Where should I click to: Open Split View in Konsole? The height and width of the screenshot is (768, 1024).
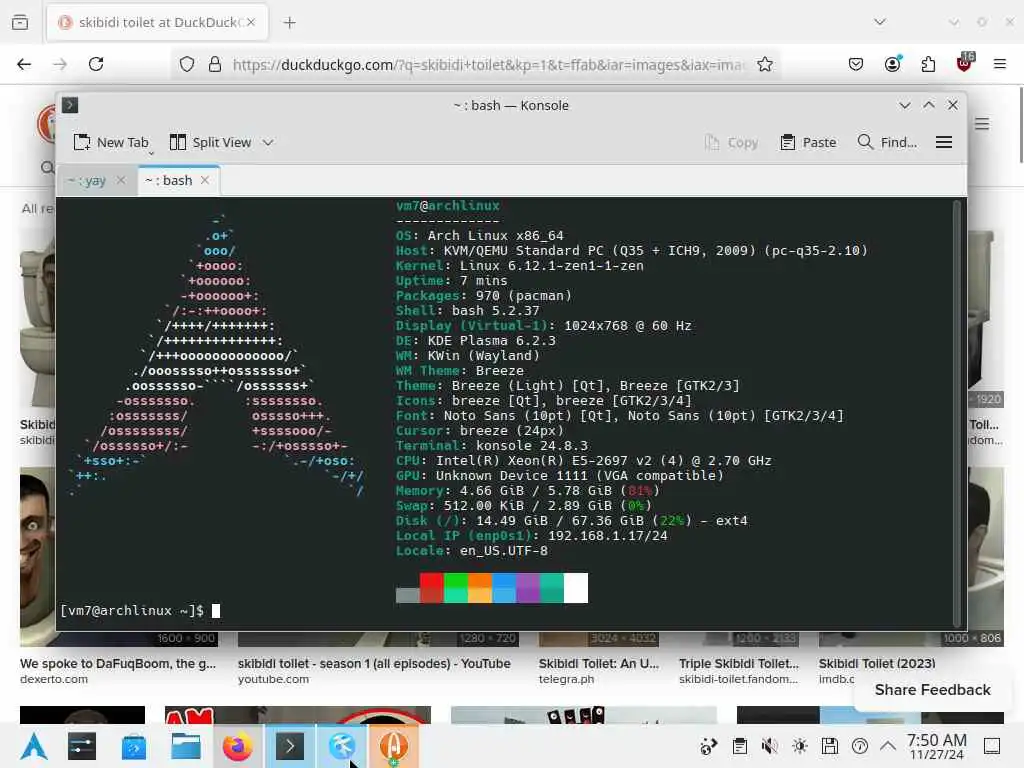tap(210, 142)
